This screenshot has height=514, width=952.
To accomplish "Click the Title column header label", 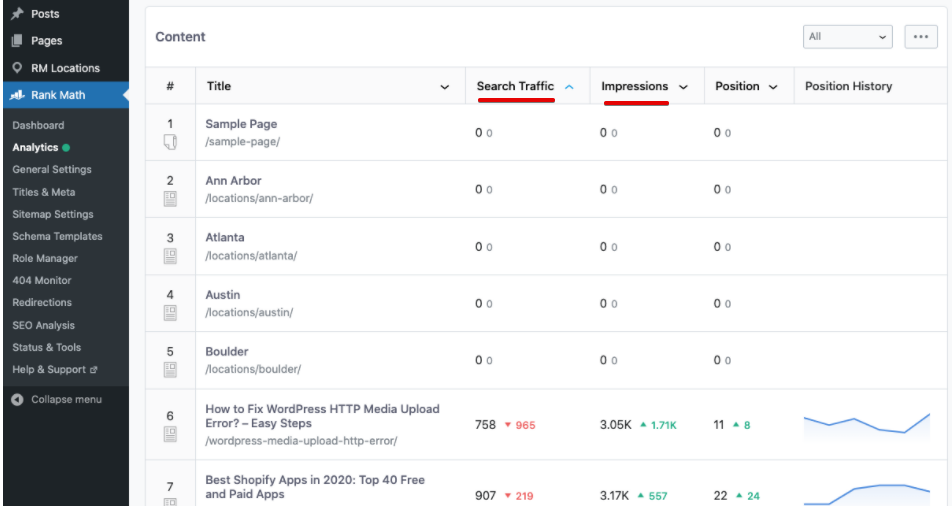I will point(219,86).
